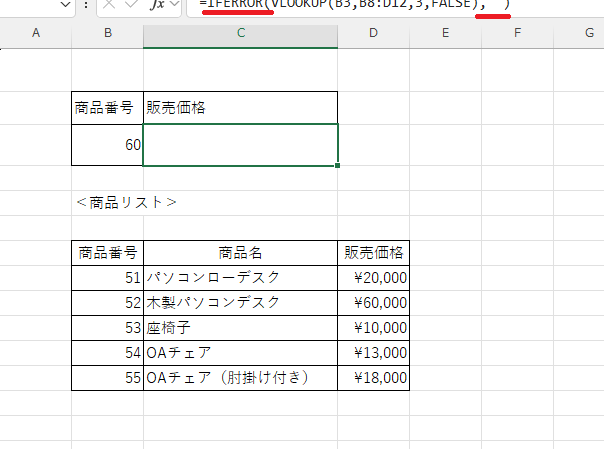The width and height of the screenshot is (604, 449).
Task: Click cell B3 containing value 60
Action: pos(107,145)
